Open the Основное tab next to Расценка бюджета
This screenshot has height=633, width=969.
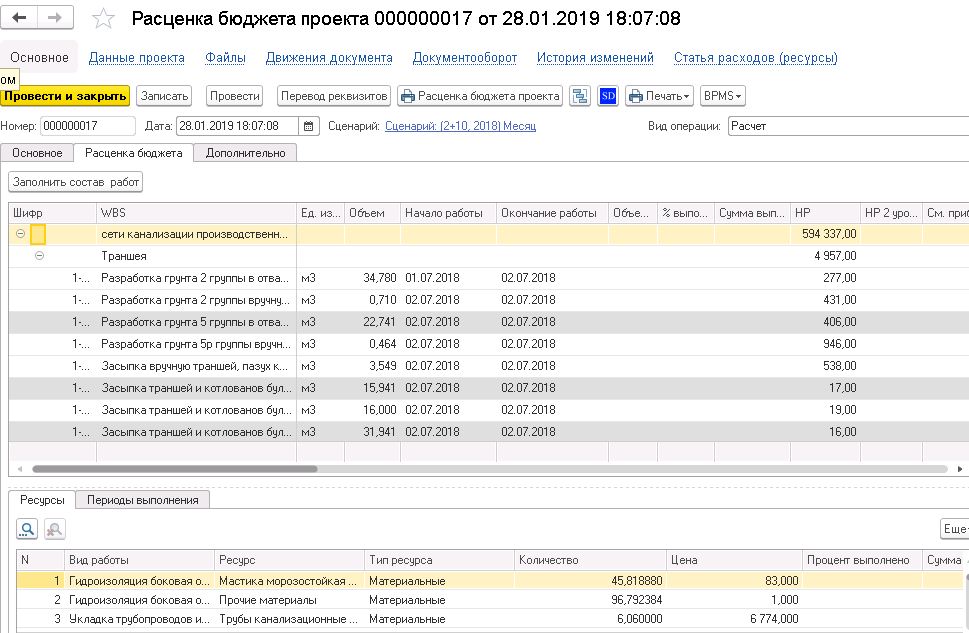37,153
